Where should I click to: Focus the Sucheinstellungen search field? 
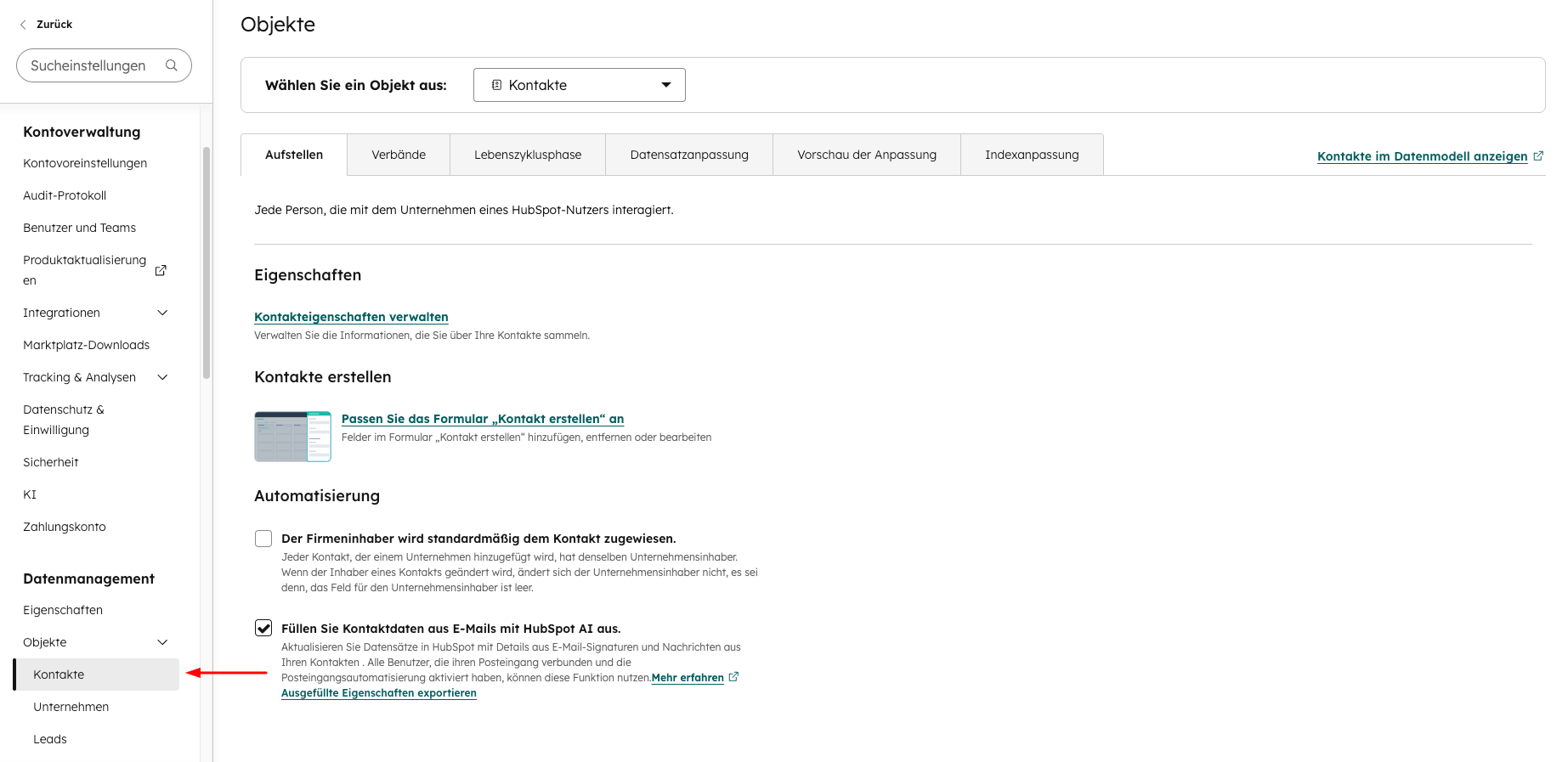[x=88, y=65]
